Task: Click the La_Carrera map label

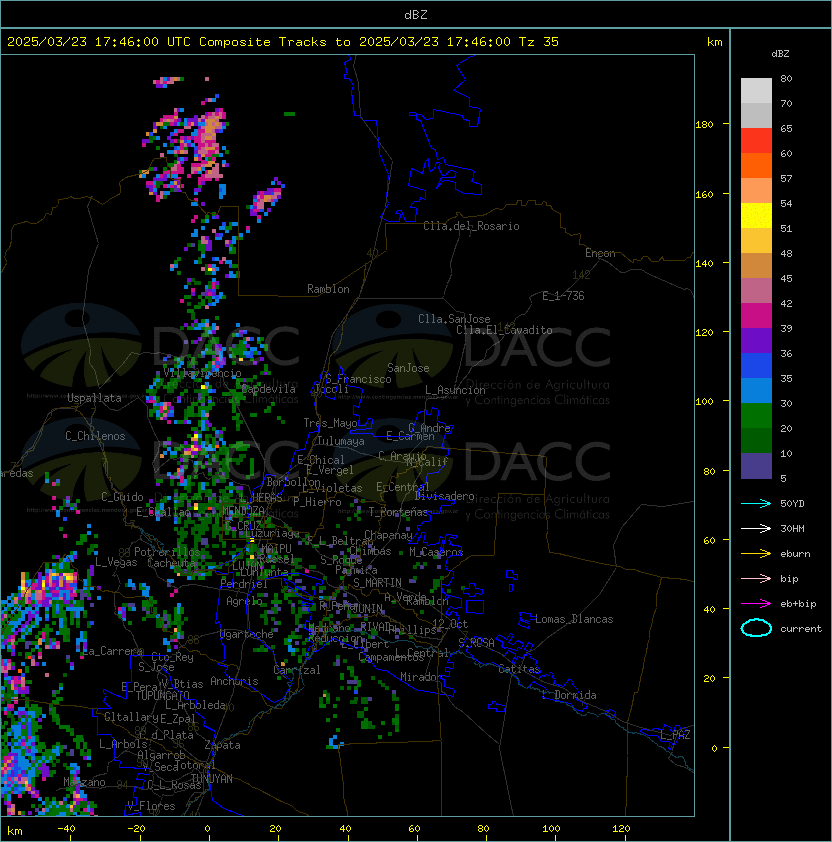Action: click(x=112, y=651)
